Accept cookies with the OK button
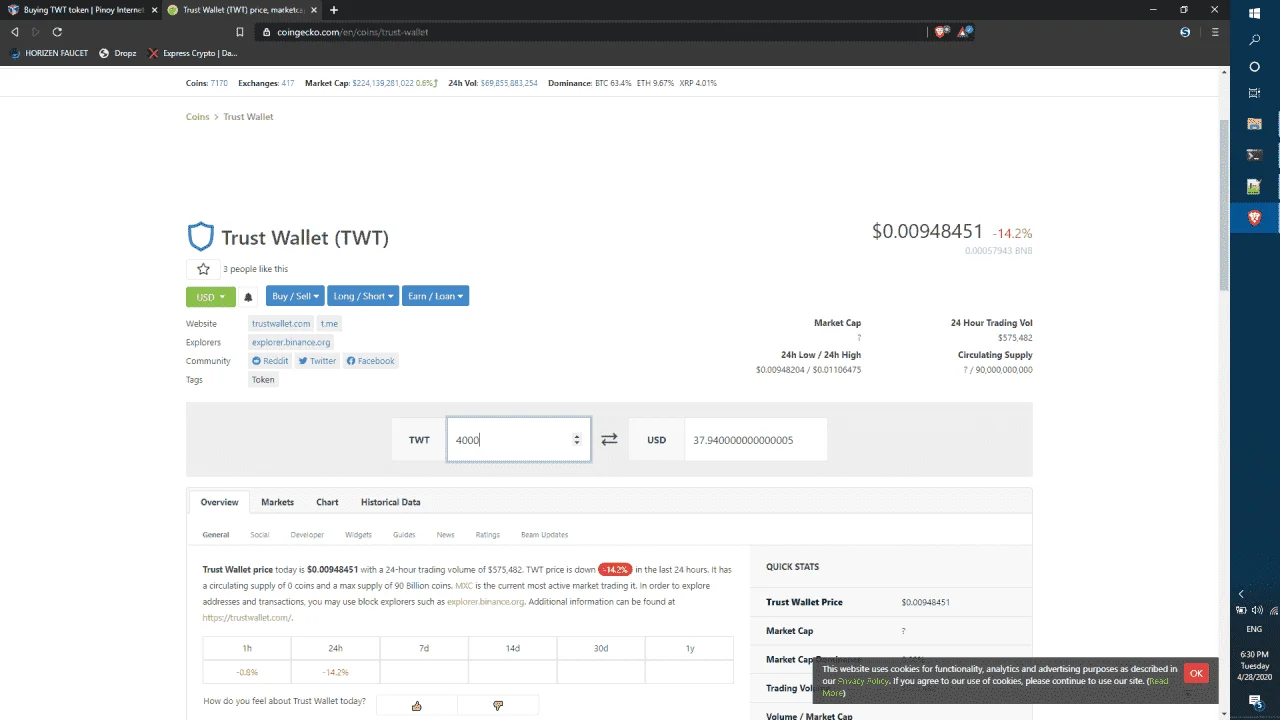 pos(1196,674)
